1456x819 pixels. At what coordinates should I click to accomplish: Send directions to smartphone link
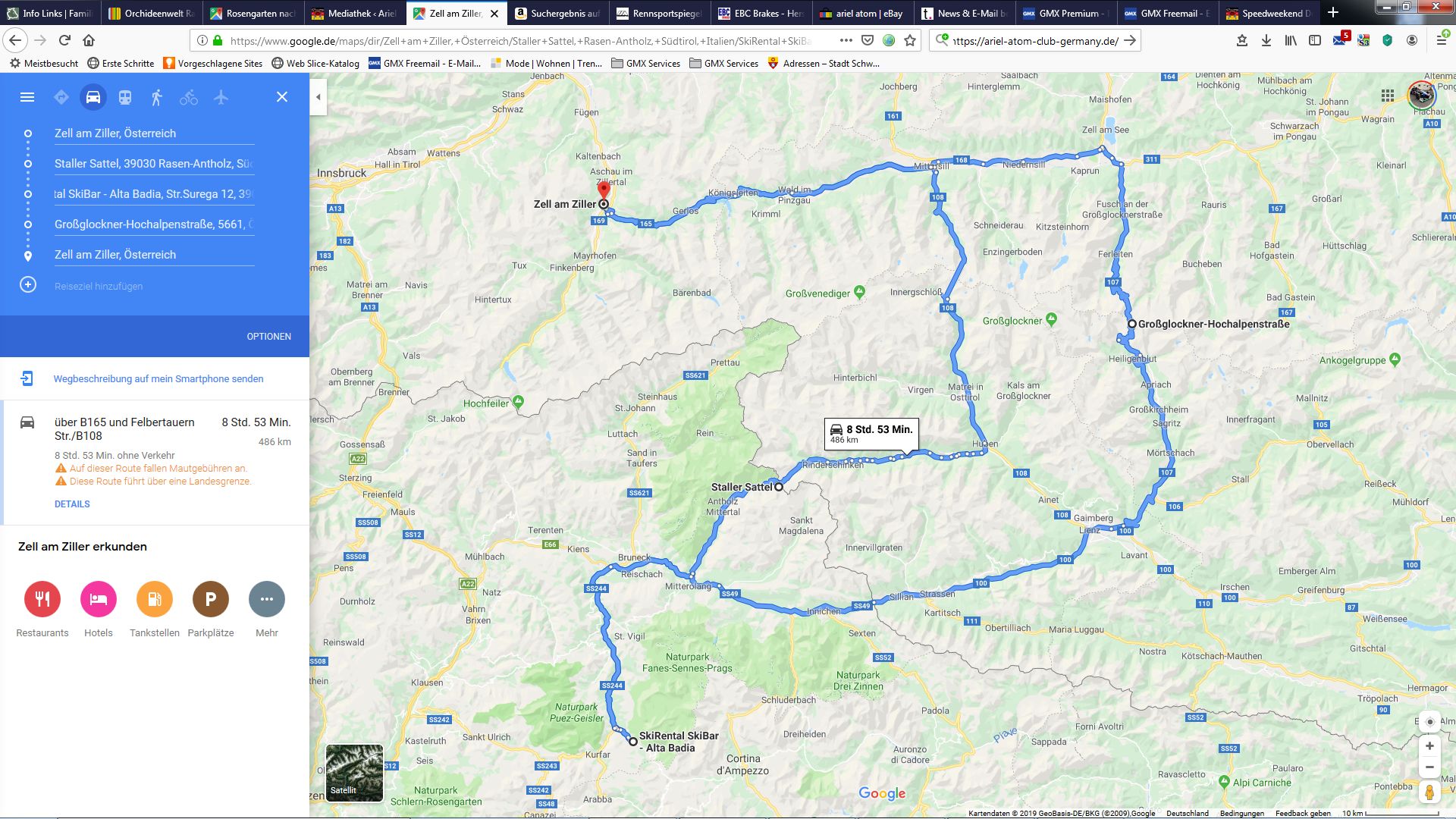[x=158, y=379]
